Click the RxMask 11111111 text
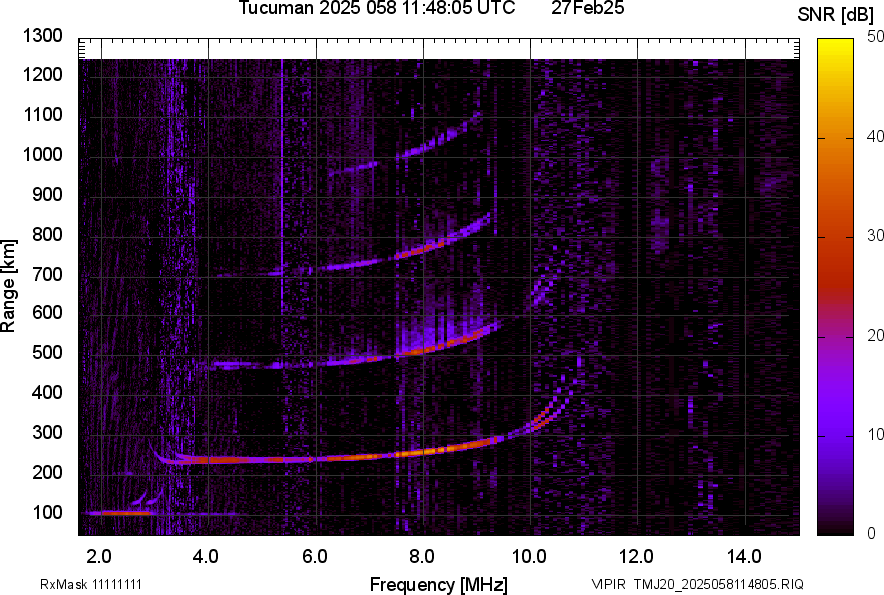 tap(76, 584)
